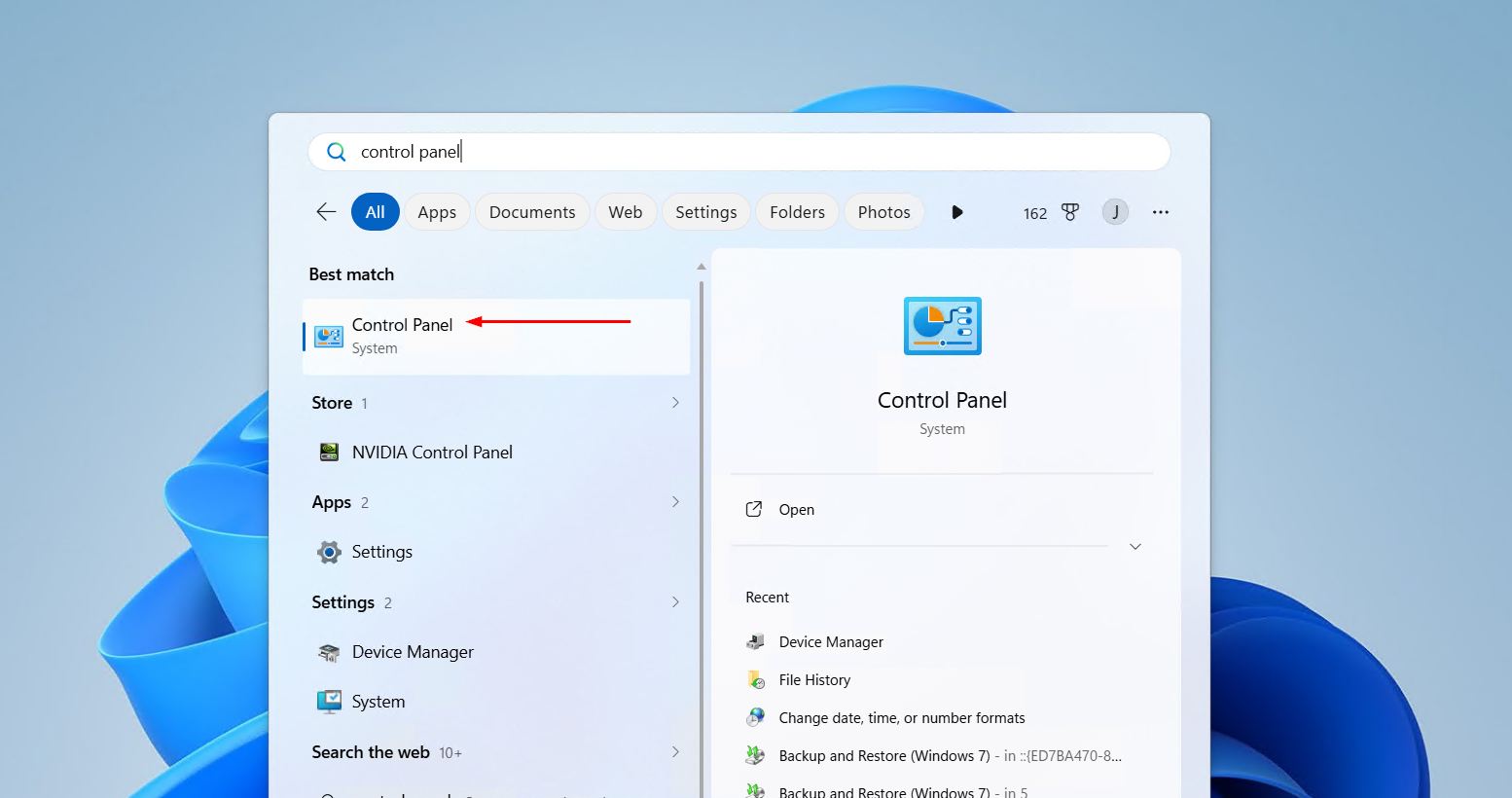Click the System monitor icon
Viewport: 1512px width, 798px height.
pyautogui.click(x=329, y=702)
